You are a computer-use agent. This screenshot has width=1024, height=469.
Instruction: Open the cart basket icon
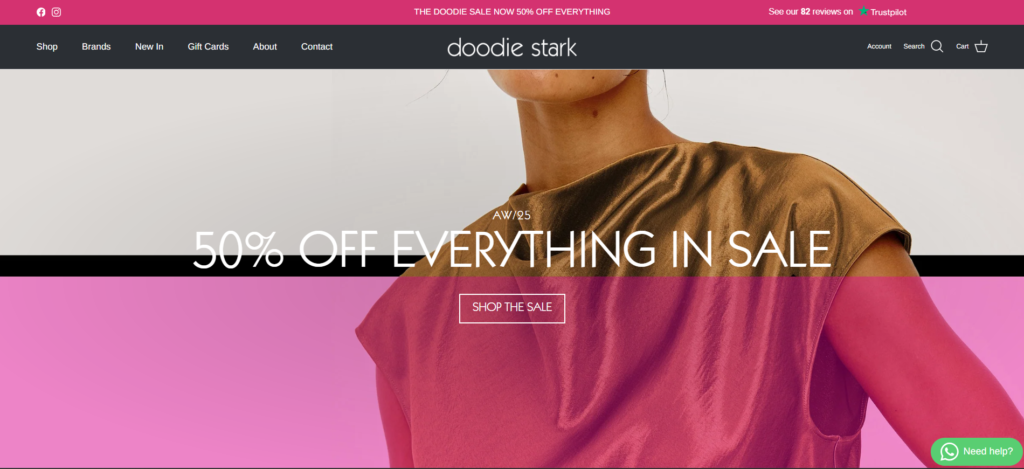(x=981, y=46)
